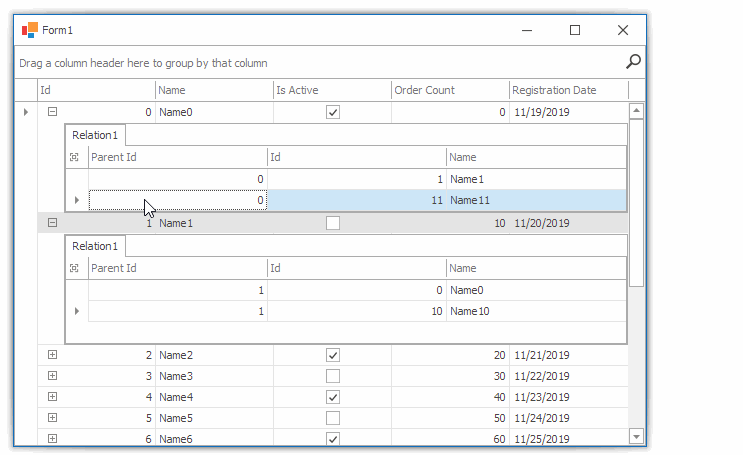Open the search magnifier in group panel
Viewport: 743px width, 455px height.
633,62
